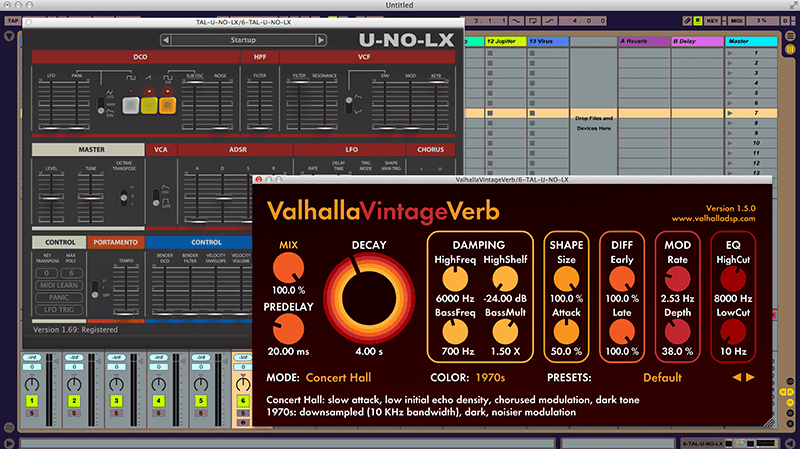Viewport: 800px width, 449px height.
Task: Click the DCO noise slider
Action: click(220, 105)
